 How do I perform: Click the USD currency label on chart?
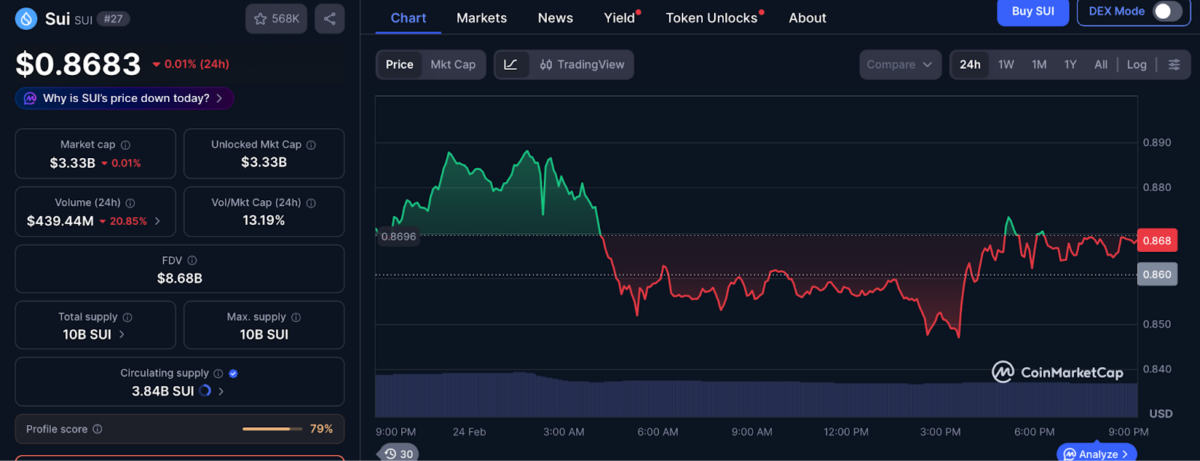(1161, 413)
